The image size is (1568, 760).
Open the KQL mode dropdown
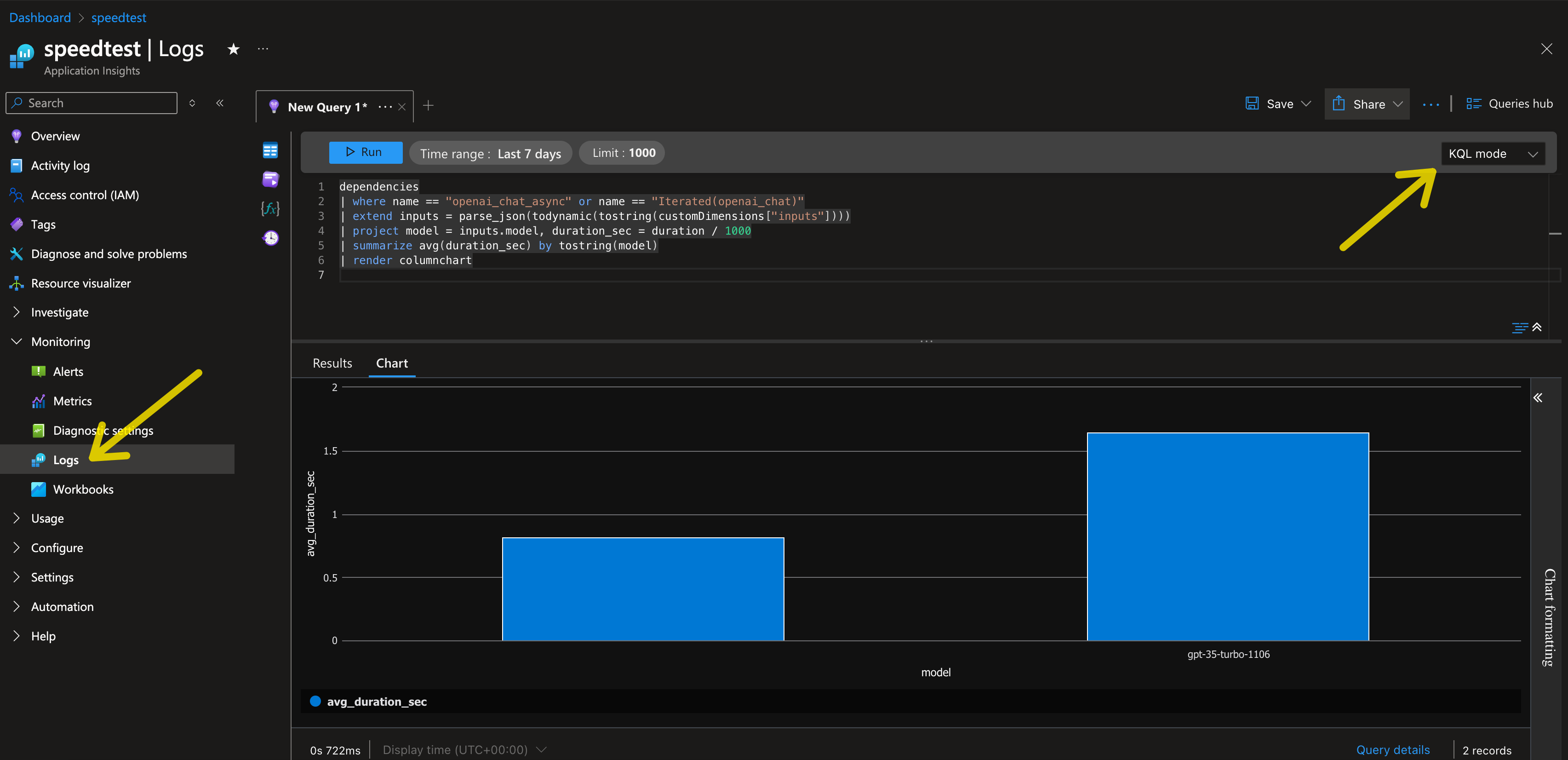point(1493,154)
